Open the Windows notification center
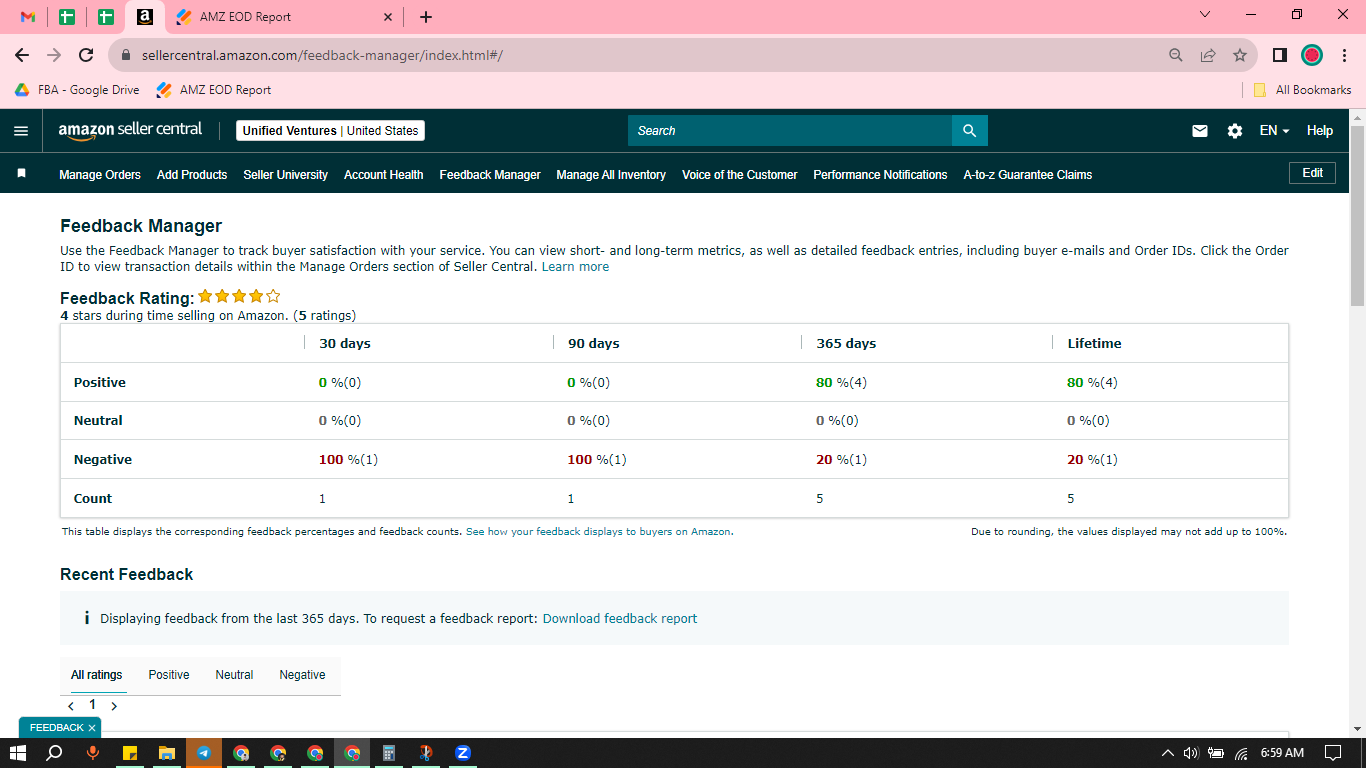 coord(1333,753)
